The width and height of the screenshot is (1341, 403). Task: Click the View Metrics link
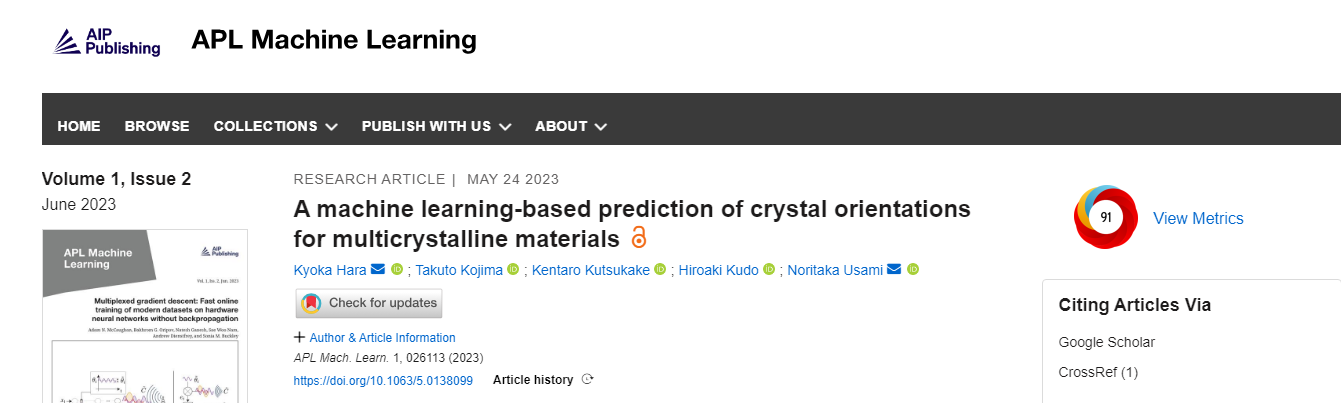click(1198, 218)
